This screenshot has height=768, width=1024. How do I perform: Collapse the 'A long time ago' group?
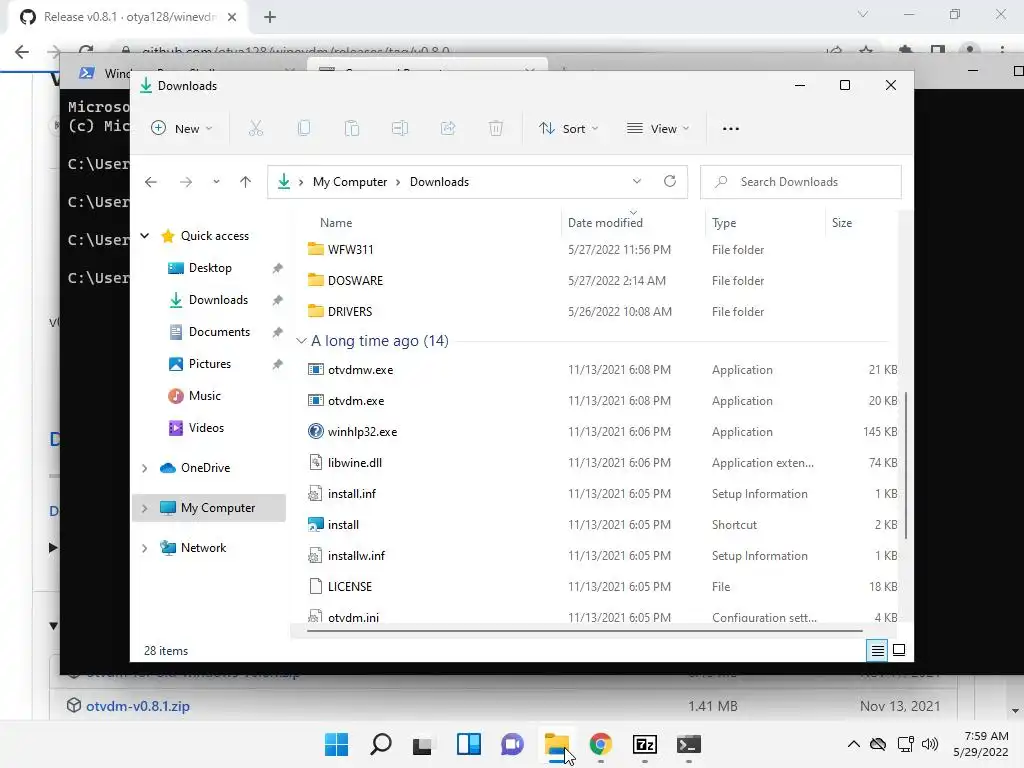click(301, 341)
